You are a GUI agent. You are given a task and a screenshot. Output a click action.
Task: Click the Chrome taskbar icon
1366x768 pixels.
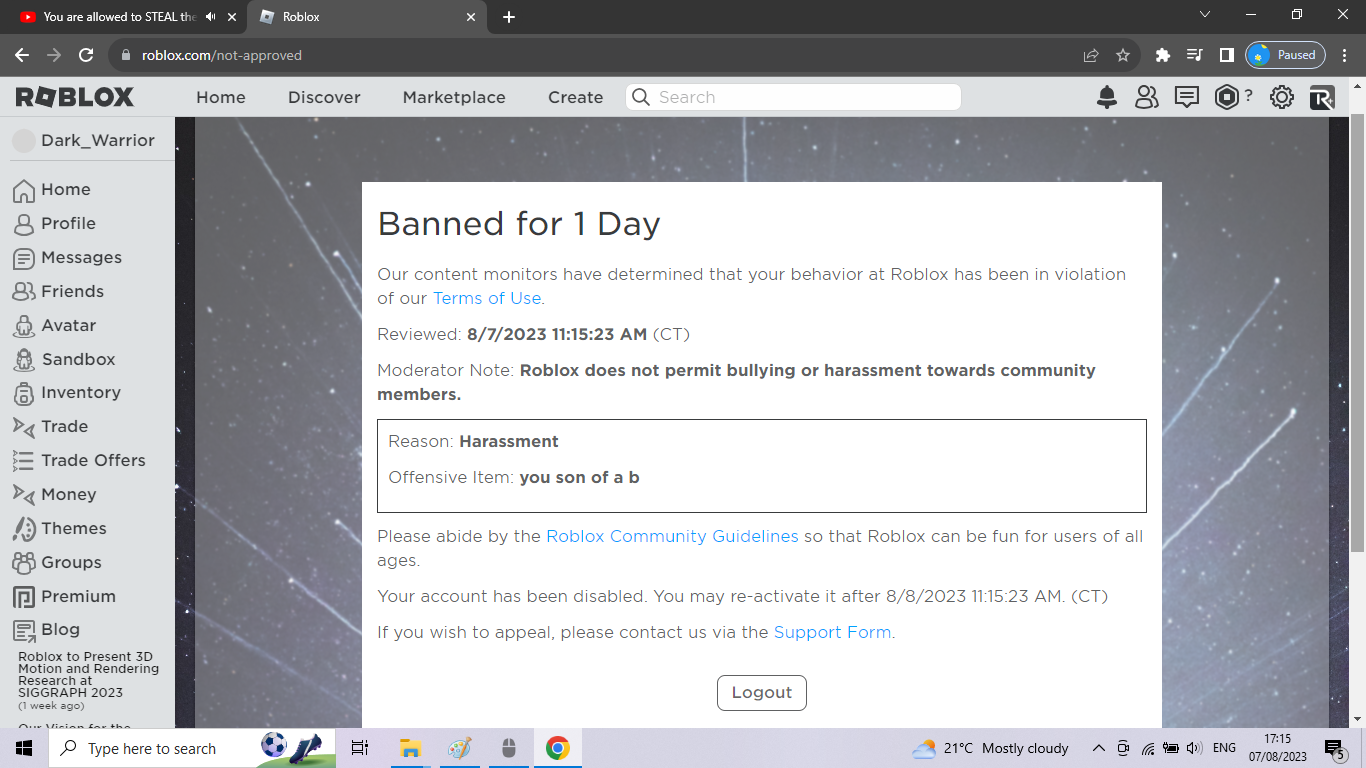coord(557,748)
